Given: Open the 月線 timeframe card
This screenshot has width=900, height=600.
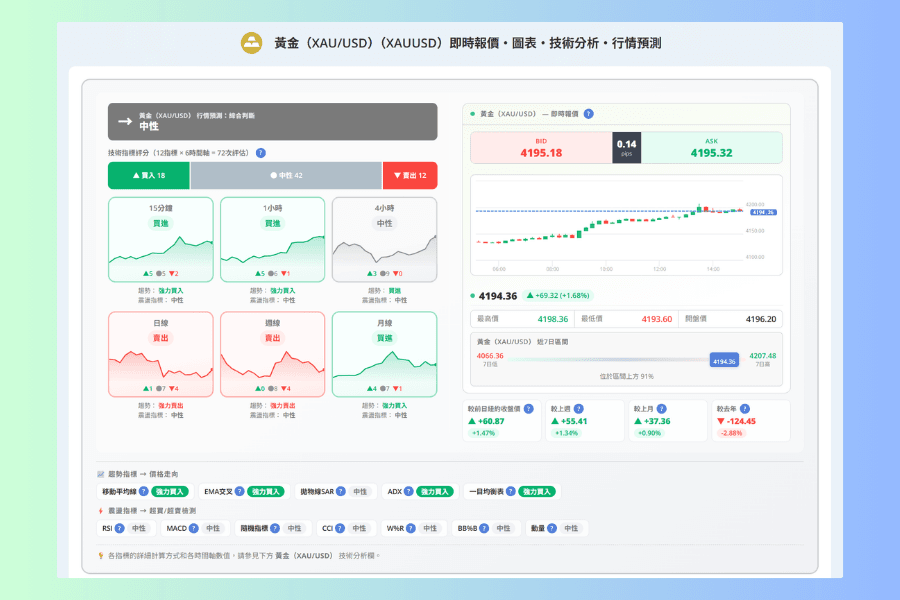Looking at the screenshot, I should coord(385,354).
